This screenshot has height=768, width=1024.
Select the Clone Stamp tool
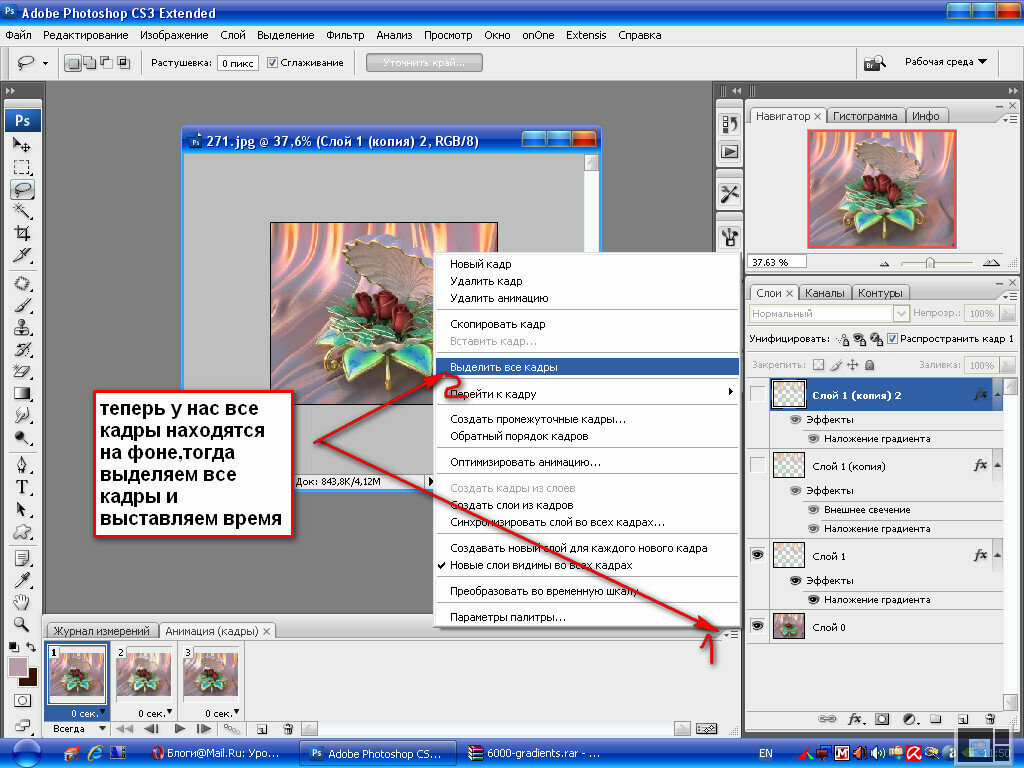coord(22,327)
